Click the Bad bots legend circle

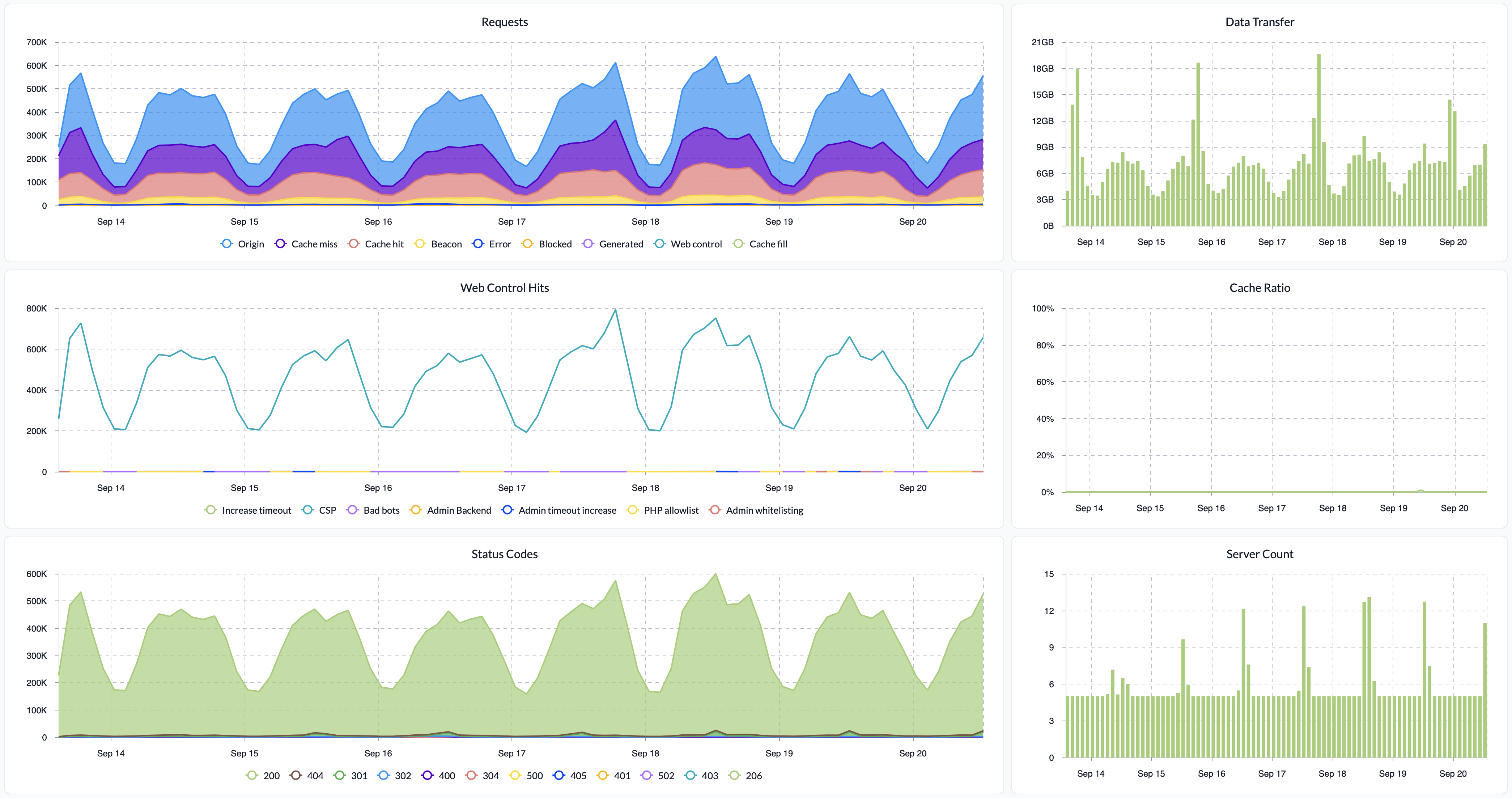pos(352,510)
